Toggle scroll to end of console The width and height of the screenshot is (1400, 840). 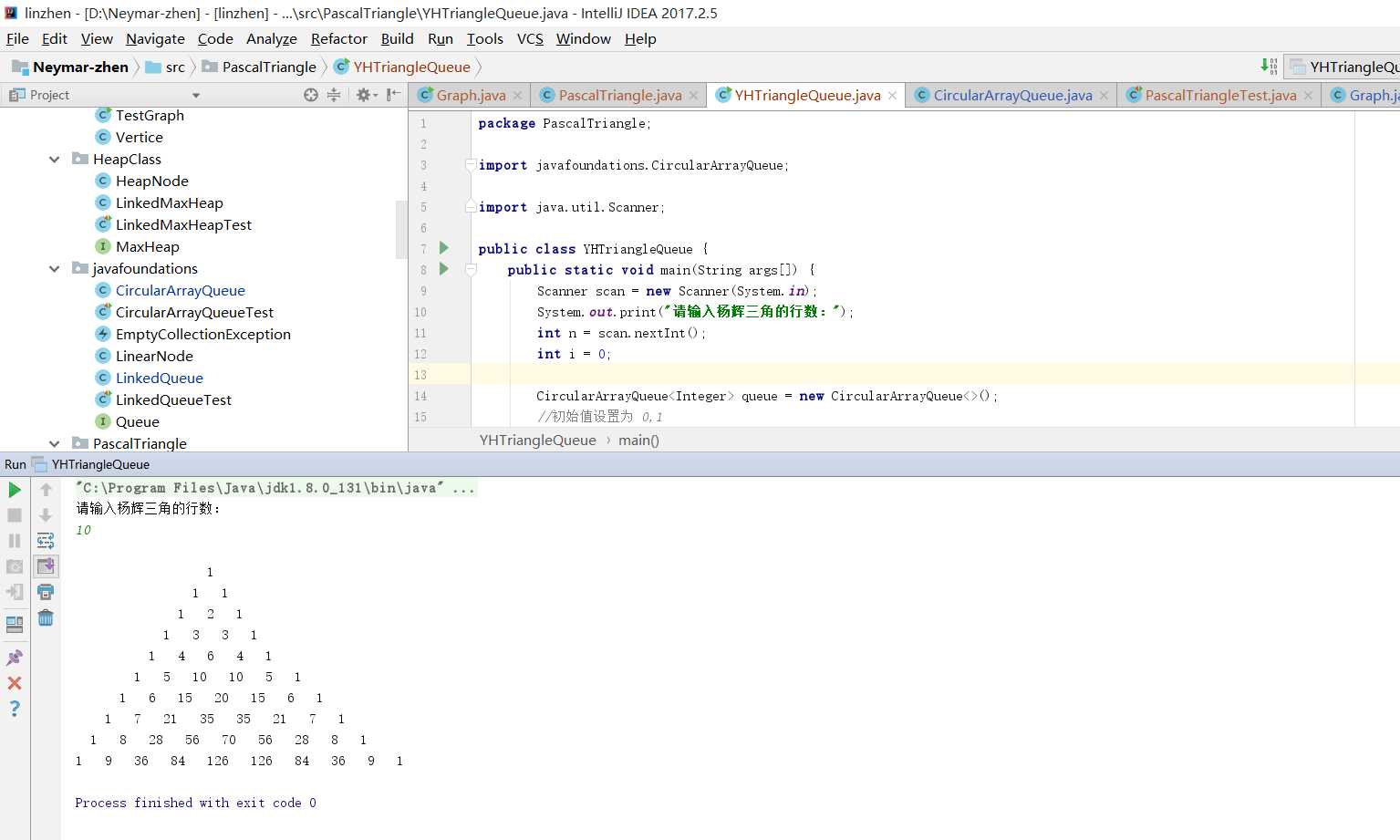pyautogui.click(x=46, y=566)
